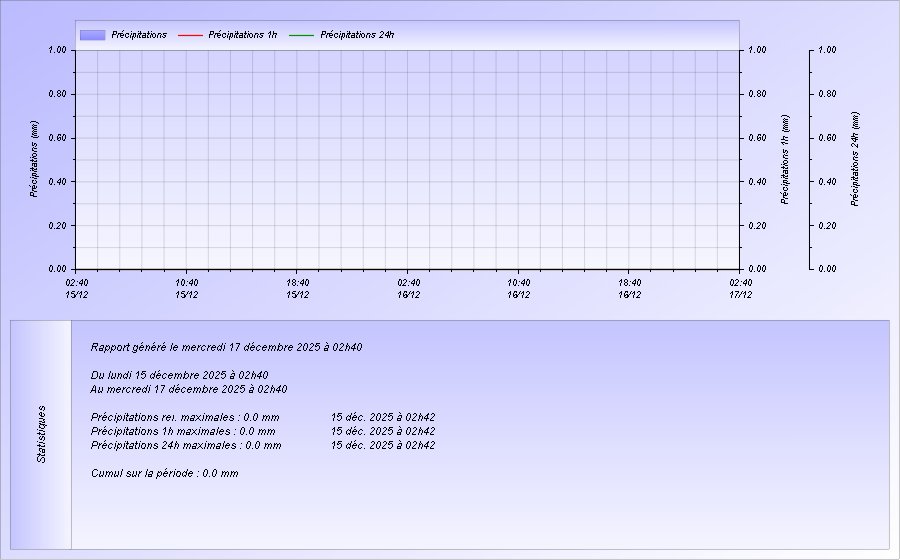Click the blue Précipitations legend swatch
Viewport: 900px width, 560px height.
point(92,35)
